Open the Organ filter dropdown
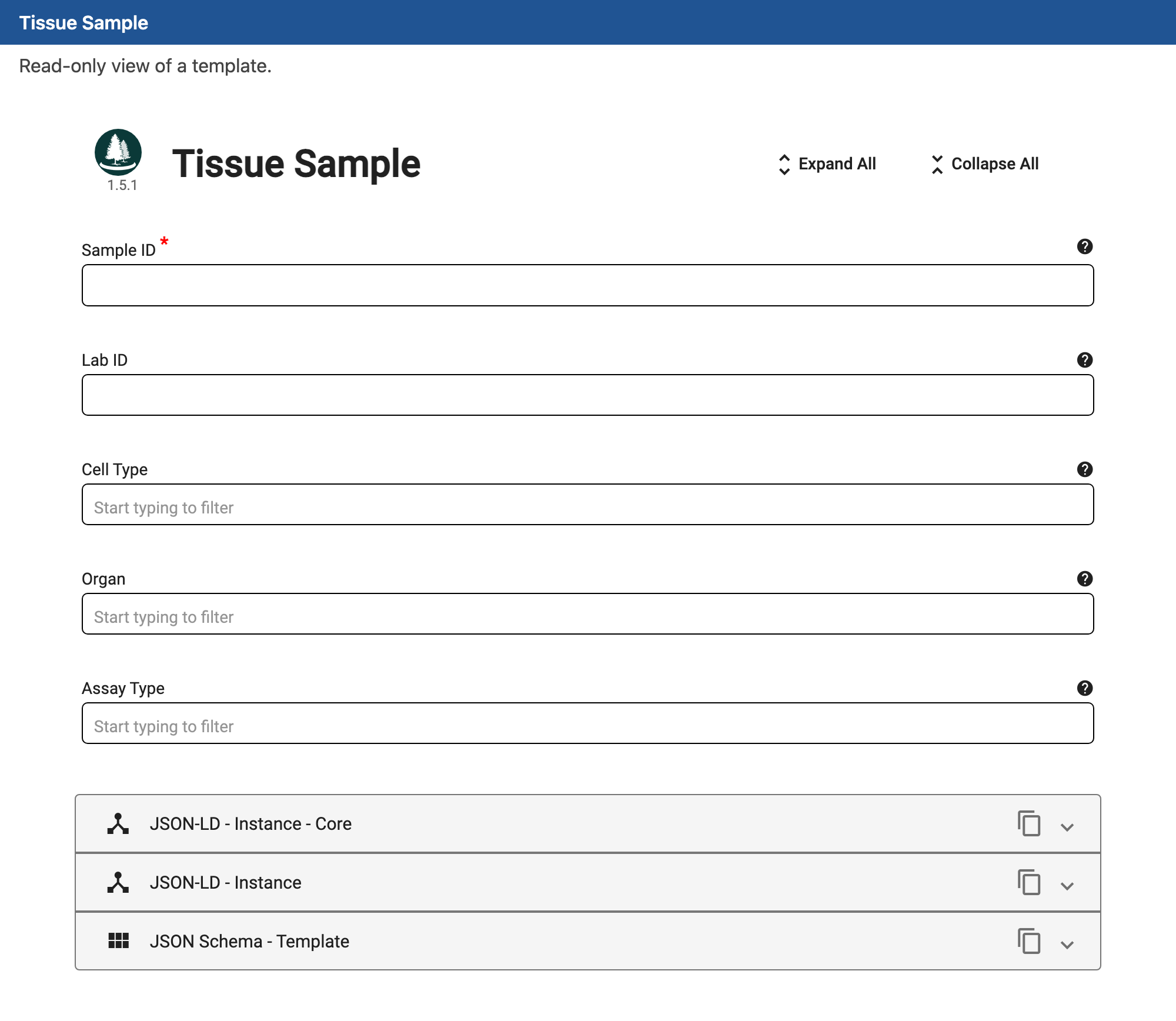Screen dimensions: 1176x1021 pyautogui.click(x=588, y=614)
